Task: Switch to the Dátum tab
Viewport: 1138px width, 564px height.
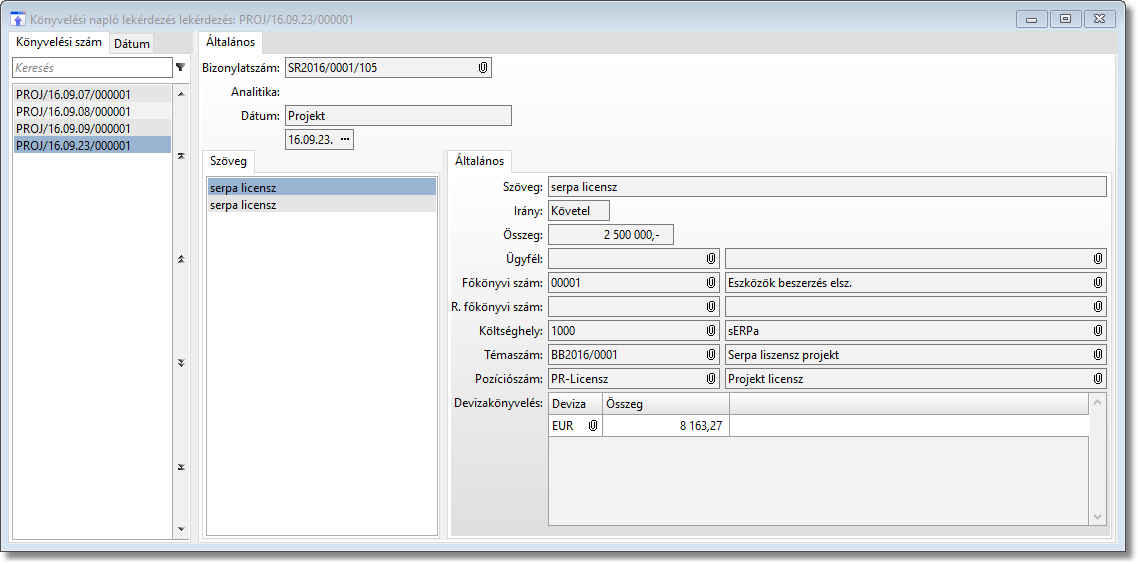Action: (132, 44)
